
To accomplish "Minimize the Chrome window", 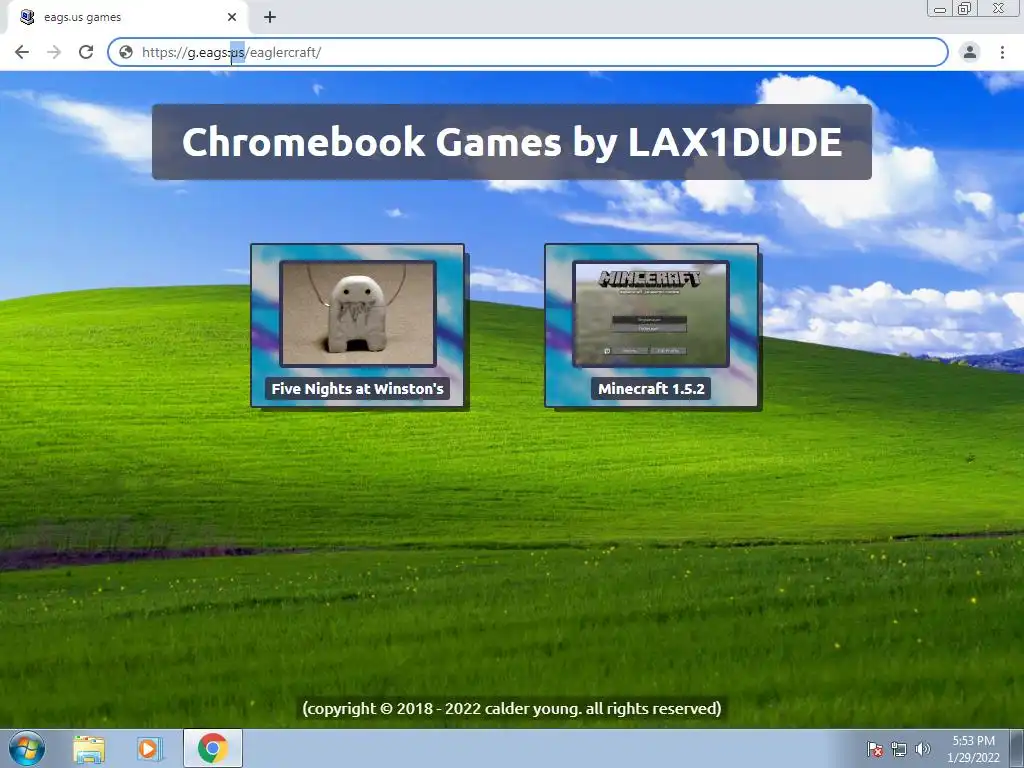I will pyautogui.click(x=940, y=8).
